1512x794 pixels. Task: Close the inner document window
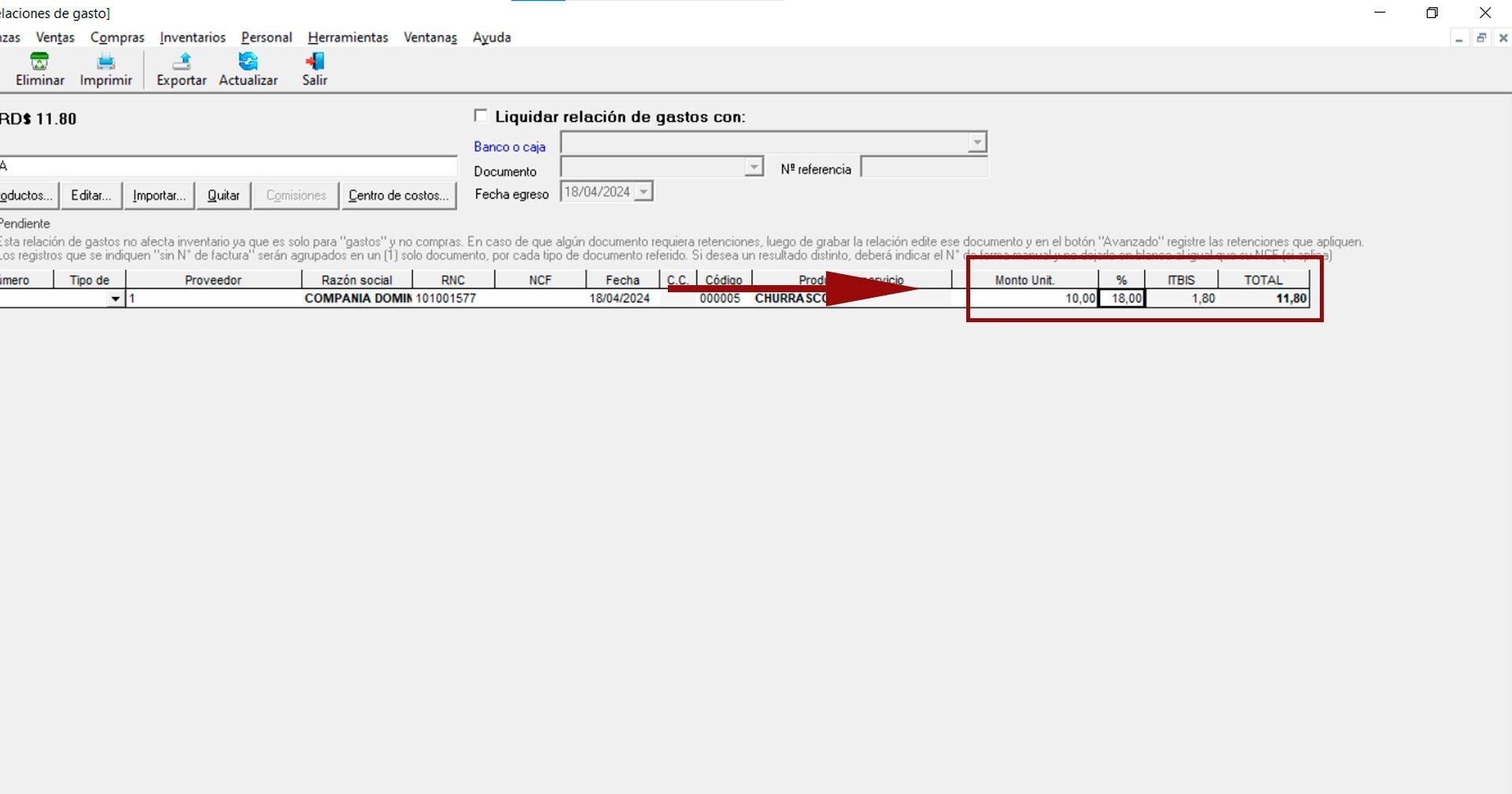(x=1503, y=38)
